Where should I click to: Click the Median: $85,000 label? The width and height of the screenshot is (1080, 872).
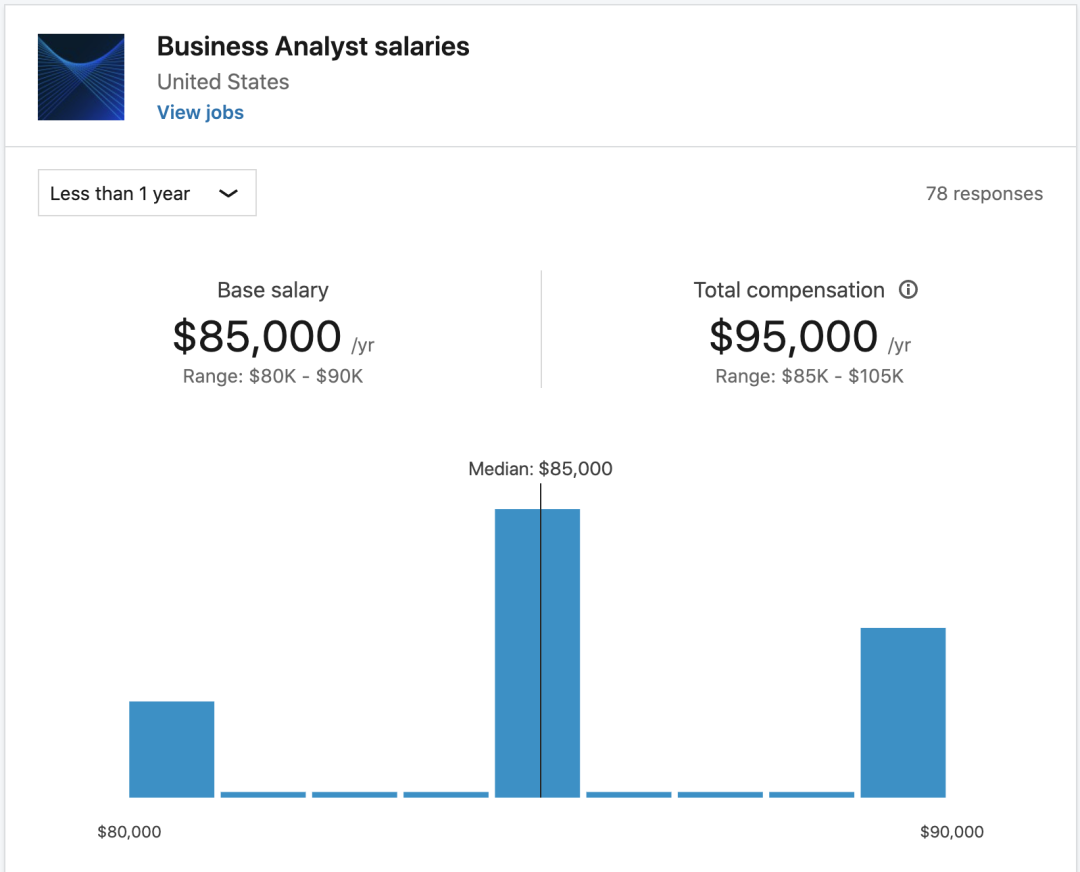[540, 468]
